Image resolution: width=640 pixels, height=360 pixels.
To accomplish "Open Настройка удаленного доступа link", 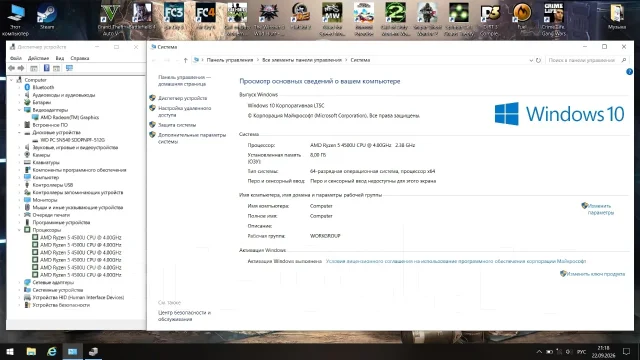I will (184, 111).
